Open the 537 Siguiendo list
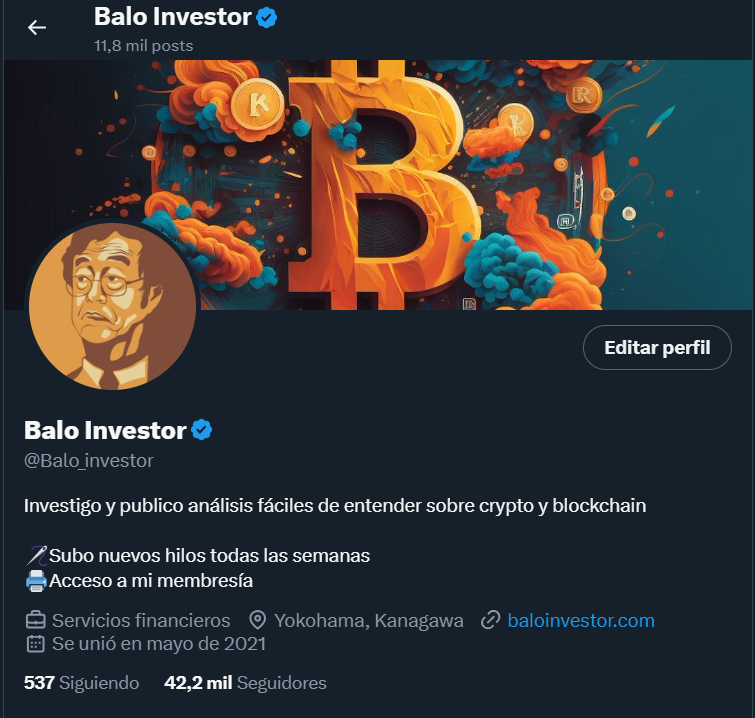Image resolution: width=755 pixels, height=718 pixels. [x=81, y=683]
